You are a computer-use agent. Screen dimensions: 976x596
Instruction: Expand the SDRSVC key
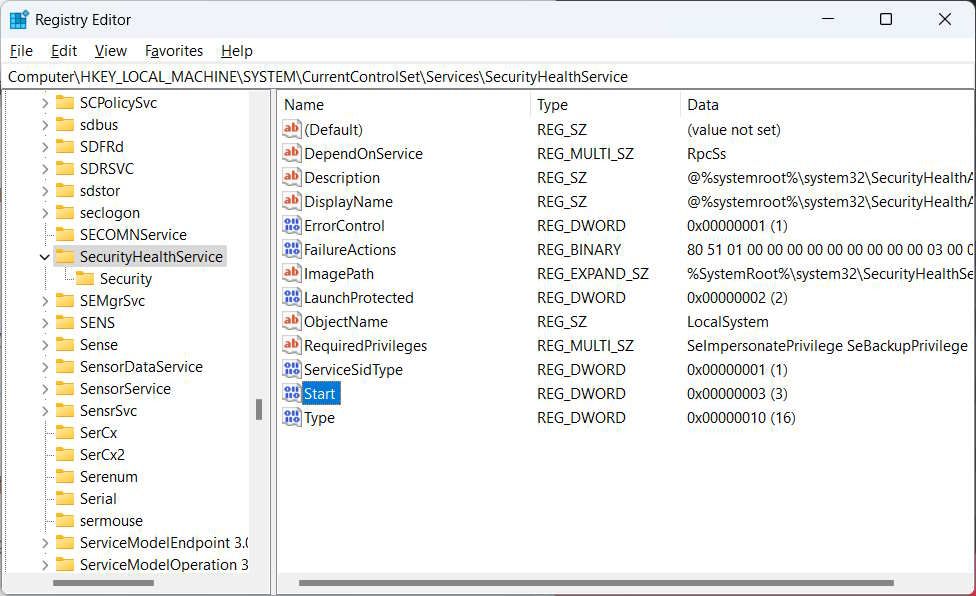(42, 168)
